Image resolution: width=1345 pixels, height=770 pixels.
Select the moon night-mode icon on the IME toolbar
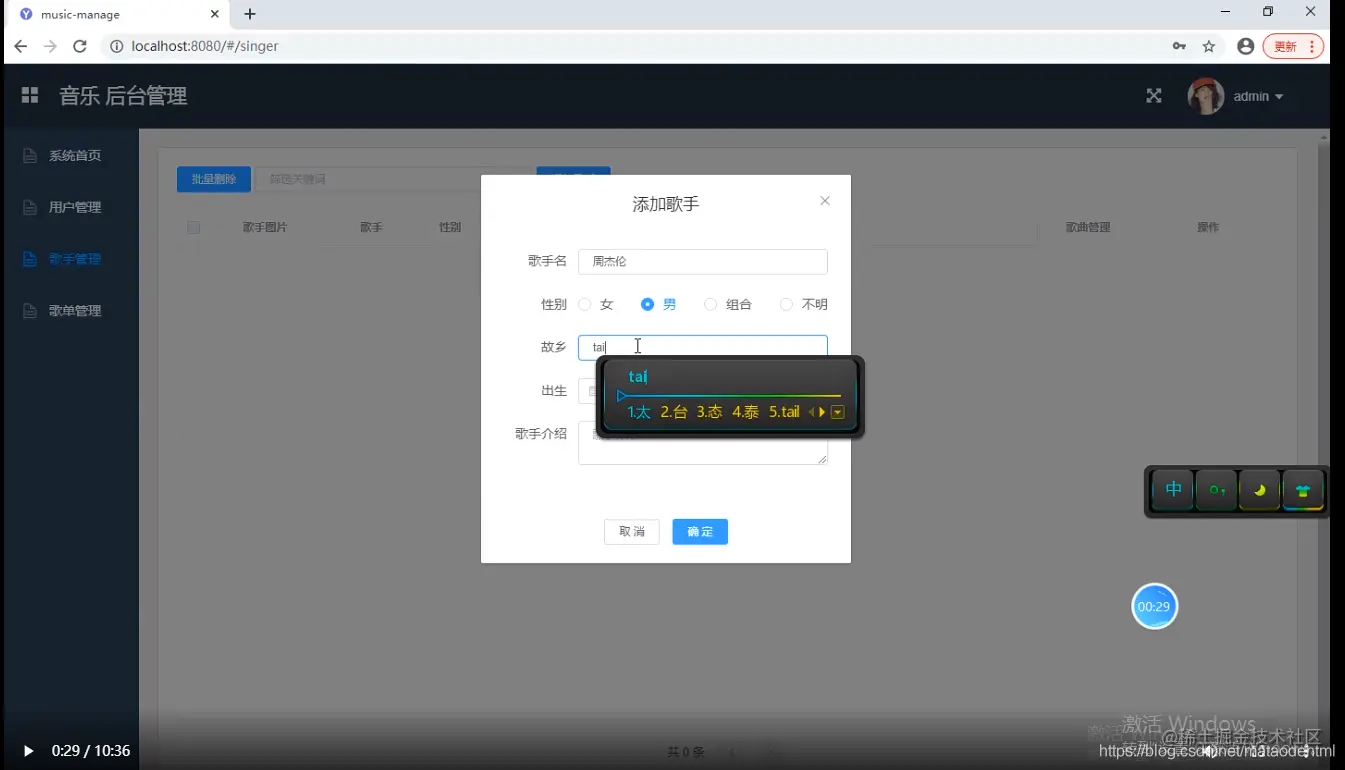1259,490
